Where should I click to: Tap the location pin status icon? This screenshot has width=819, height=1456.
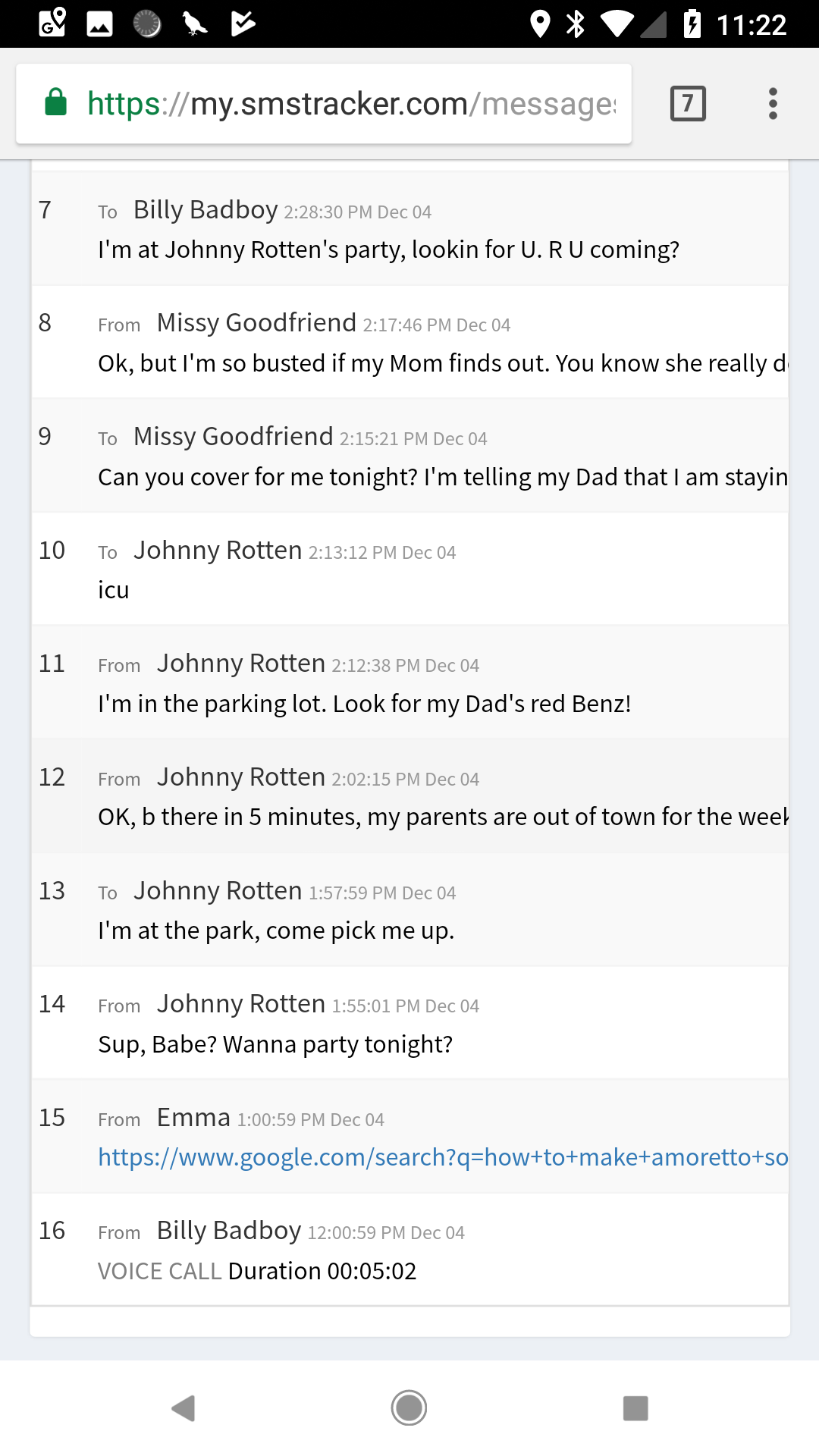(539, 24)
